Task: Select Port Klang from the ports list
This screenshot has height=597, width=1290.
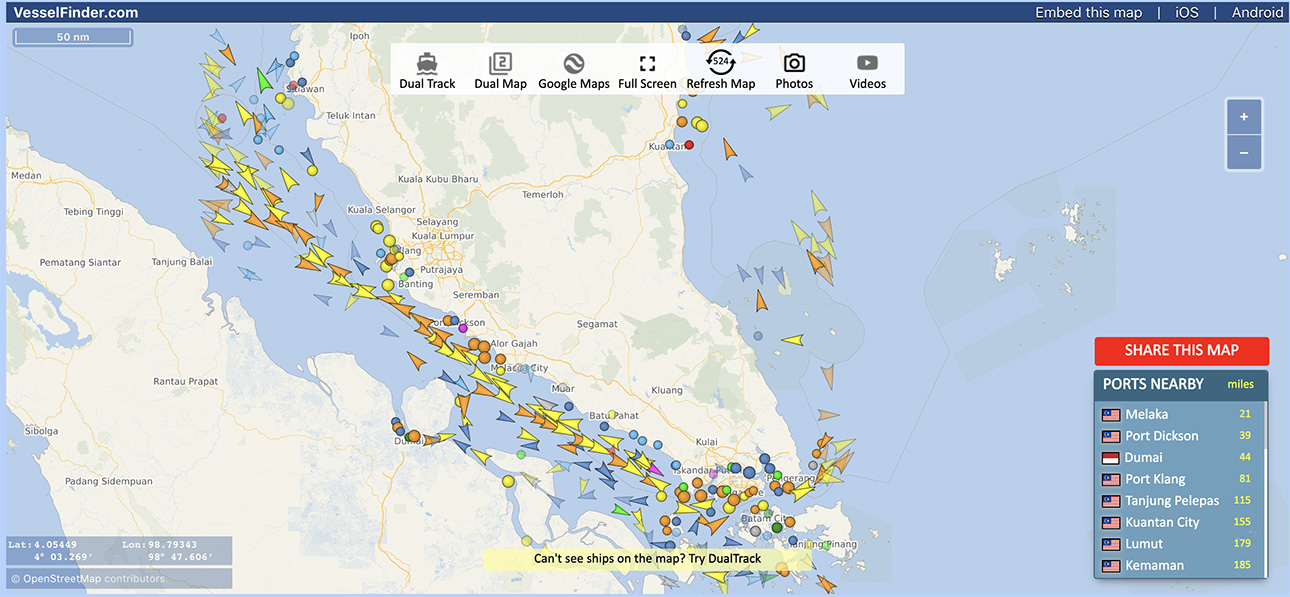Action: coord(1155,479)
